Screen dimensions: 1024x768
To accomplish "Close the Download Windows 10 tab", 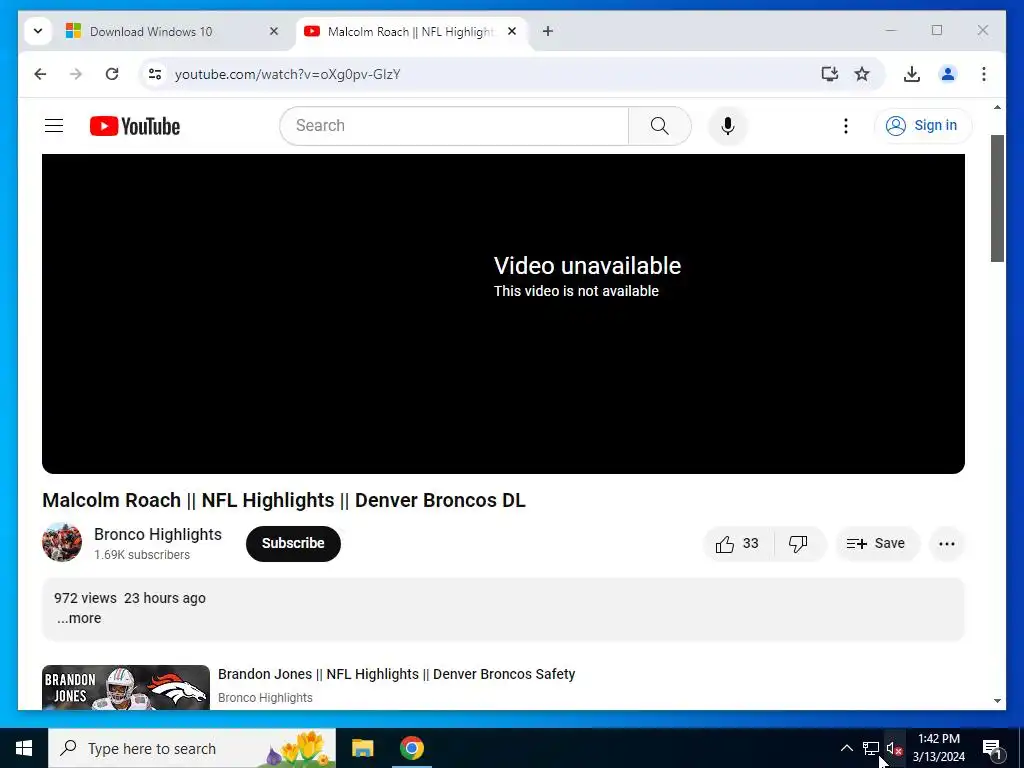I will click(274, 31).
